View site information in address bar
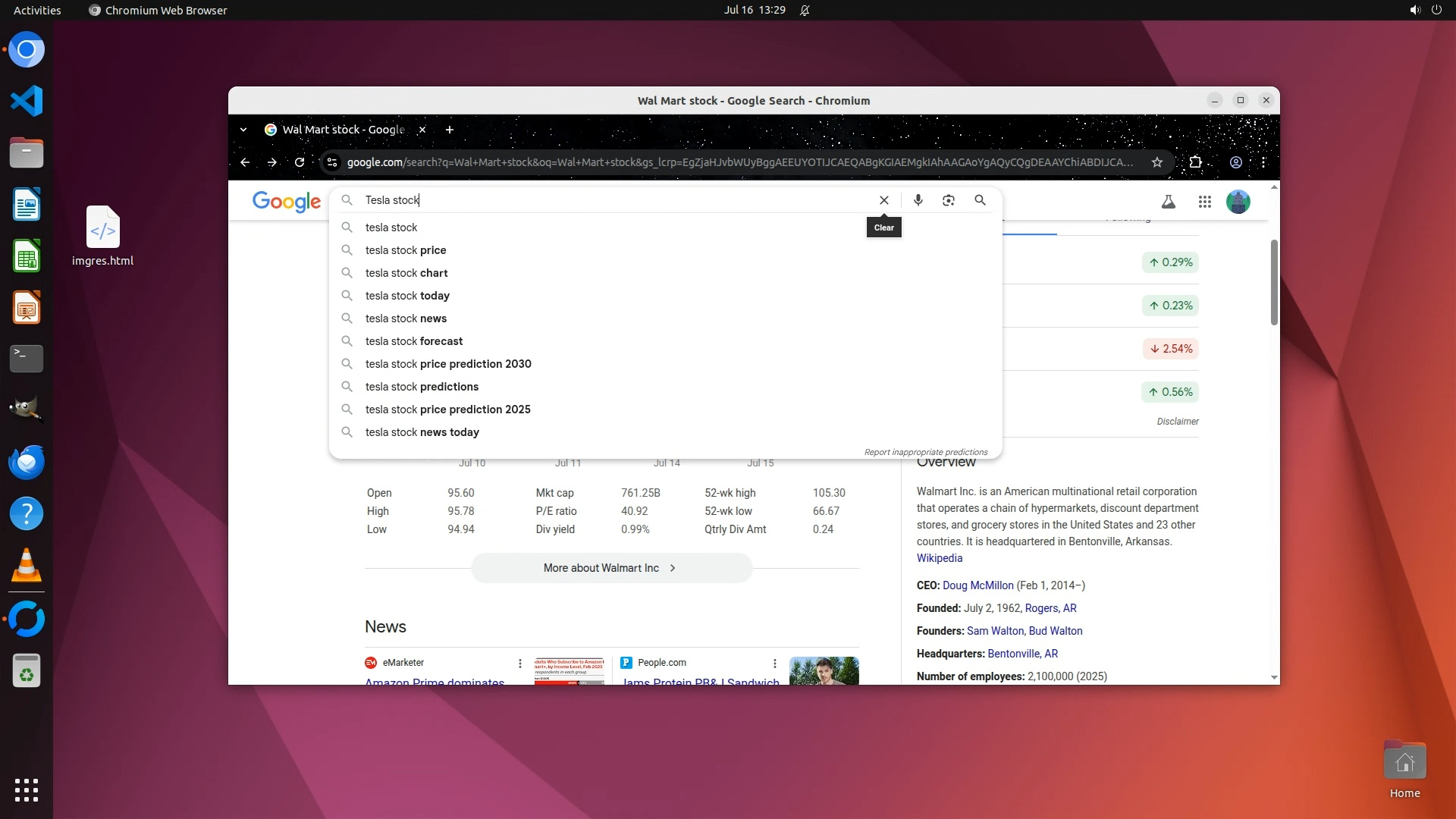 [331, 162]
